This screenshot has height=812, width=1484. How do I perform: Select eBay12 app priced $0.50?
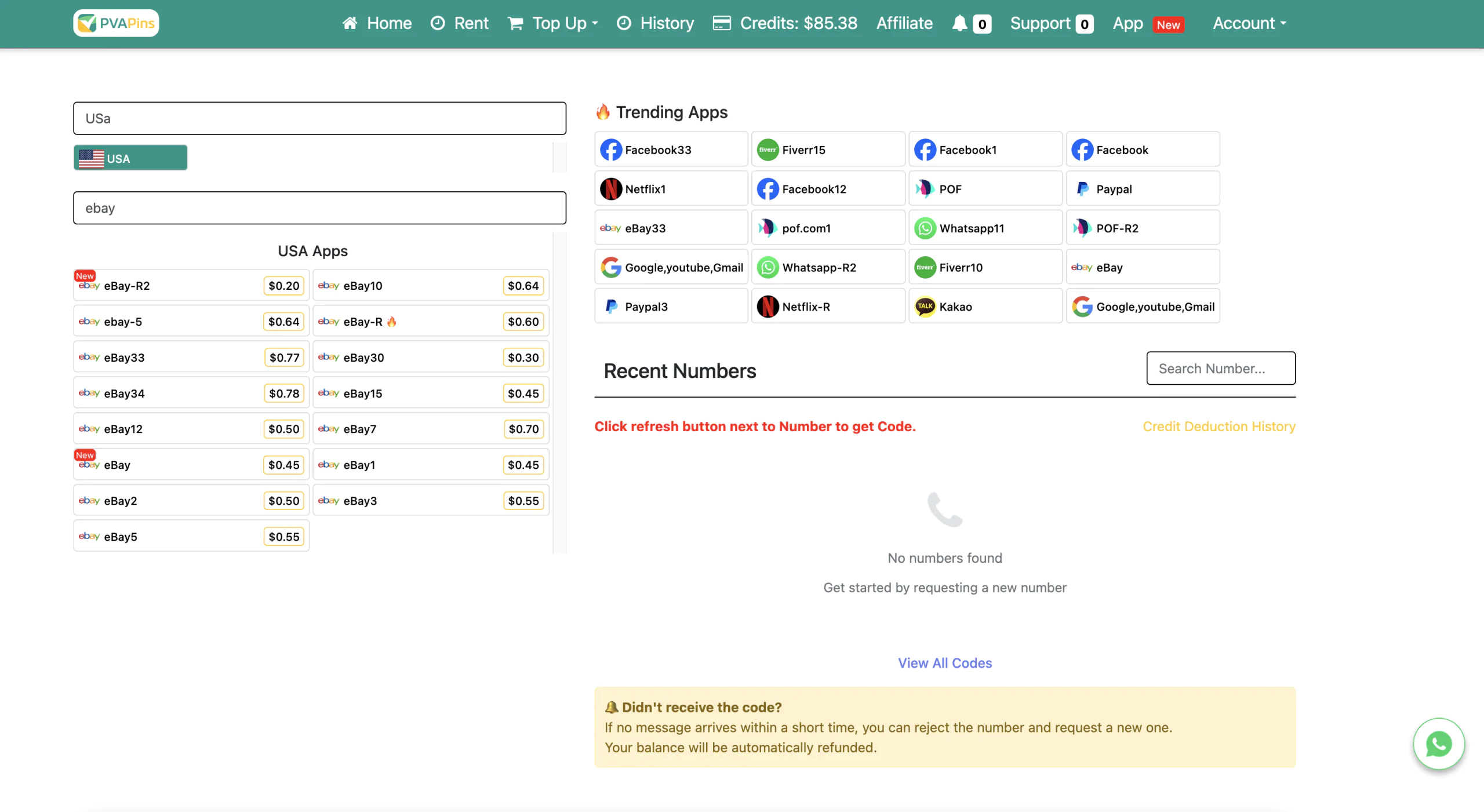coord(191,429)
